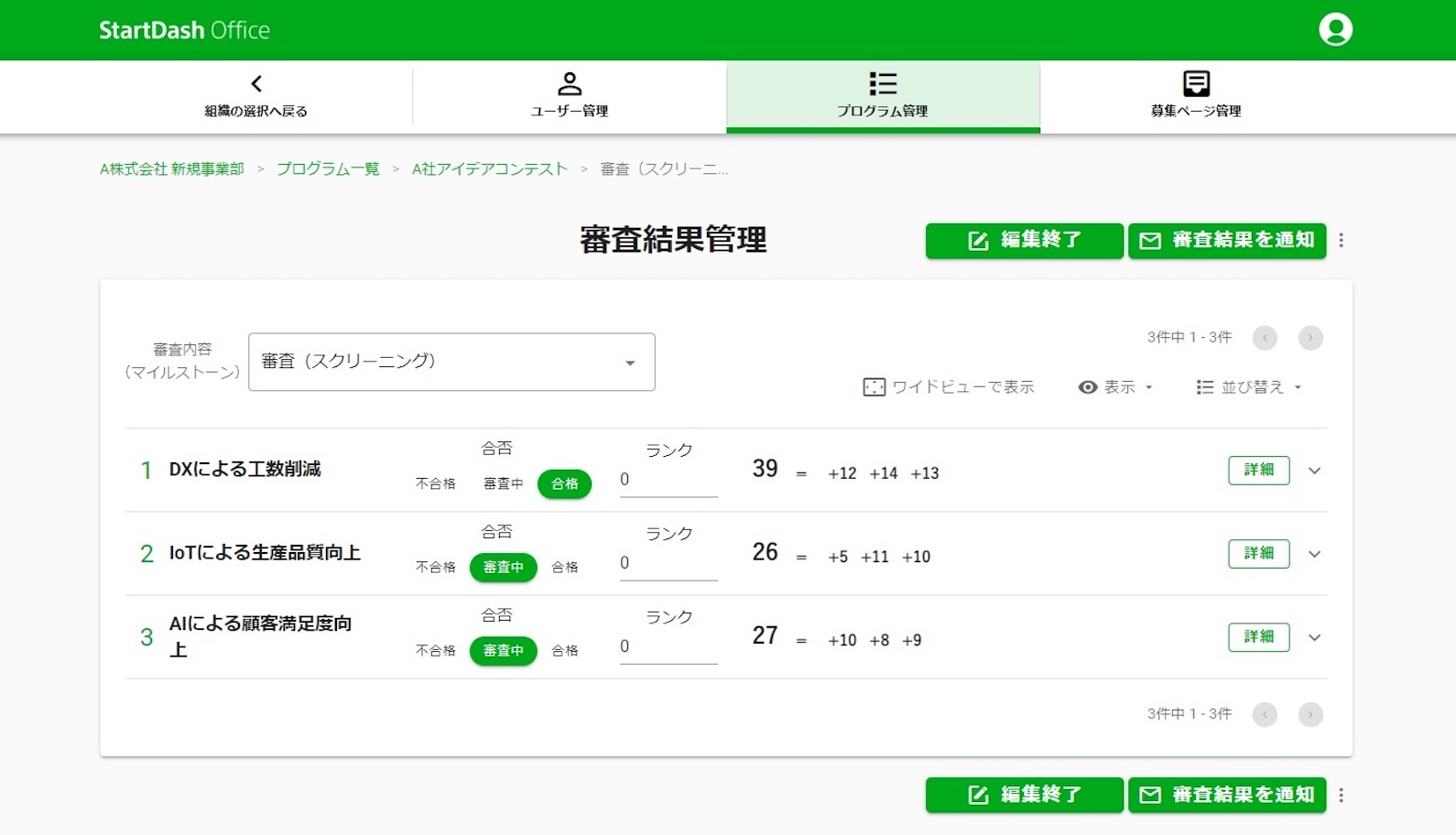Select 審査中 for AIによる顧客満足度向上
1456x835 pixels.
click(x=504, y=650)
